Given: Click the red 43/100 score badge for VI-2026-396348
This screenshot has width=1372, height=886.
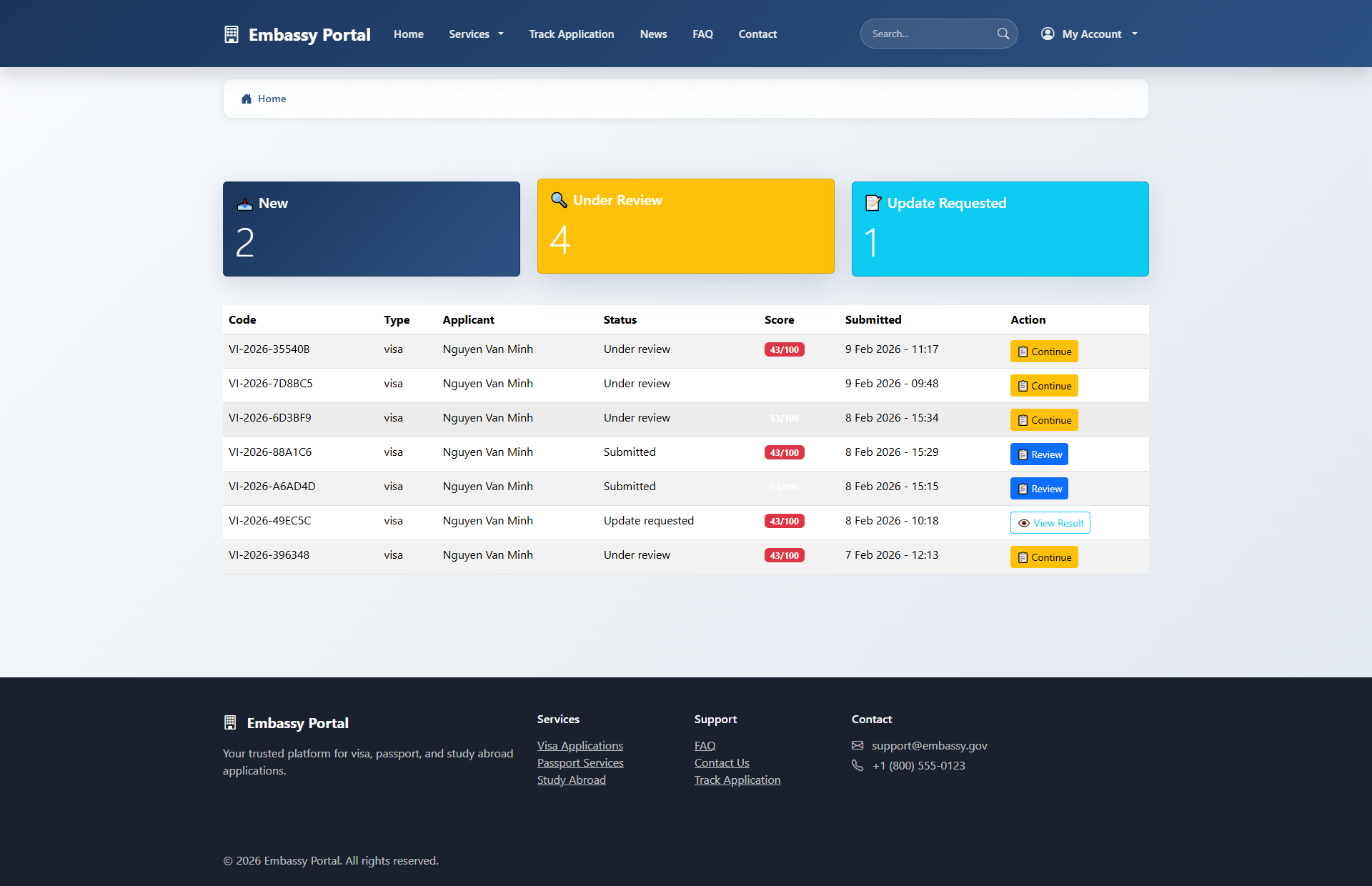Looking at the screenshot, I should (784, 555).
